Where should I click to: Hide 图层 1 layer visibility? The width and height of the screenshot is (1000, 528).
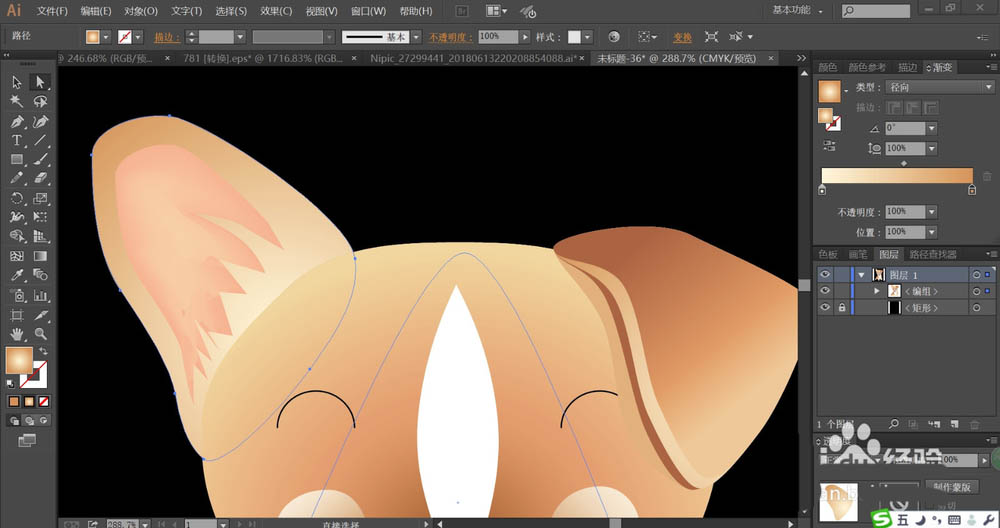[825, 274]
